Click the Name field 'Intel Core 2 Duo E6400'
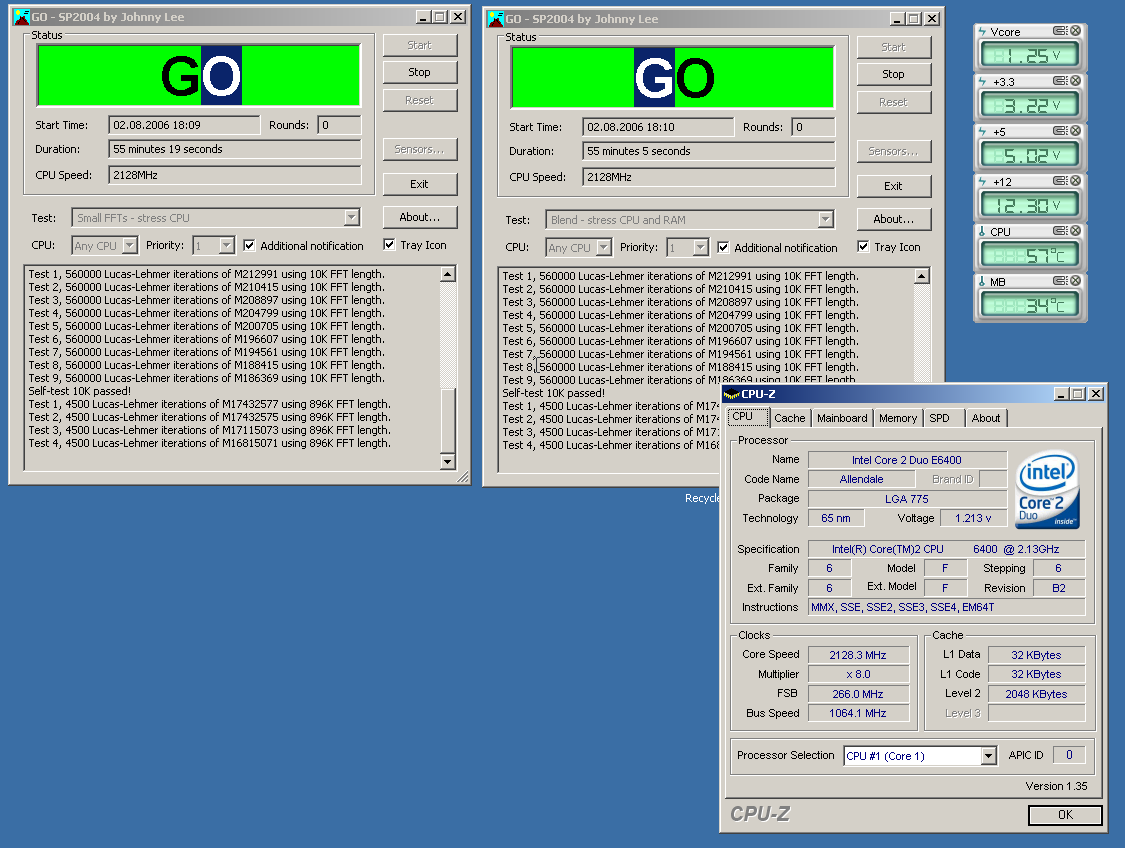 907,460
